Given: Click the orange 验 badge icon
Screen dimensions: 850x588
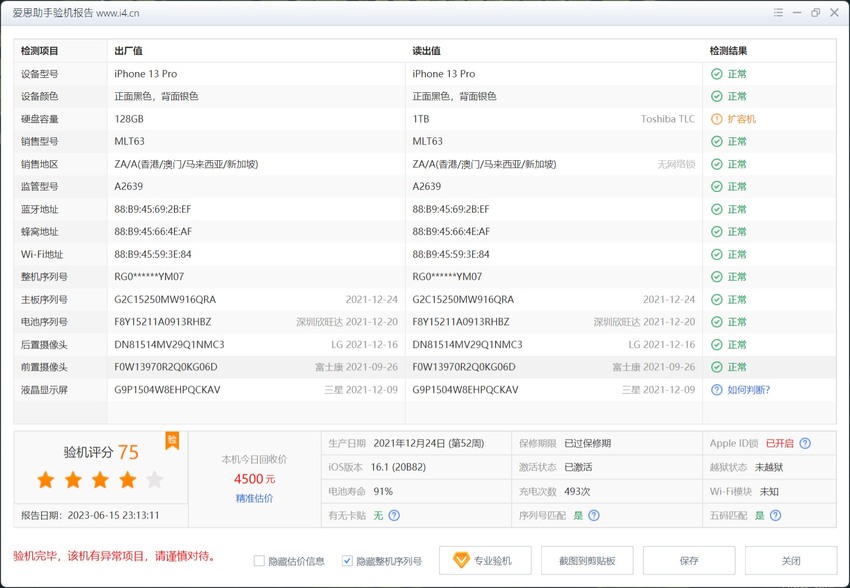Looking at the screenshot, I should click(172, 440).
